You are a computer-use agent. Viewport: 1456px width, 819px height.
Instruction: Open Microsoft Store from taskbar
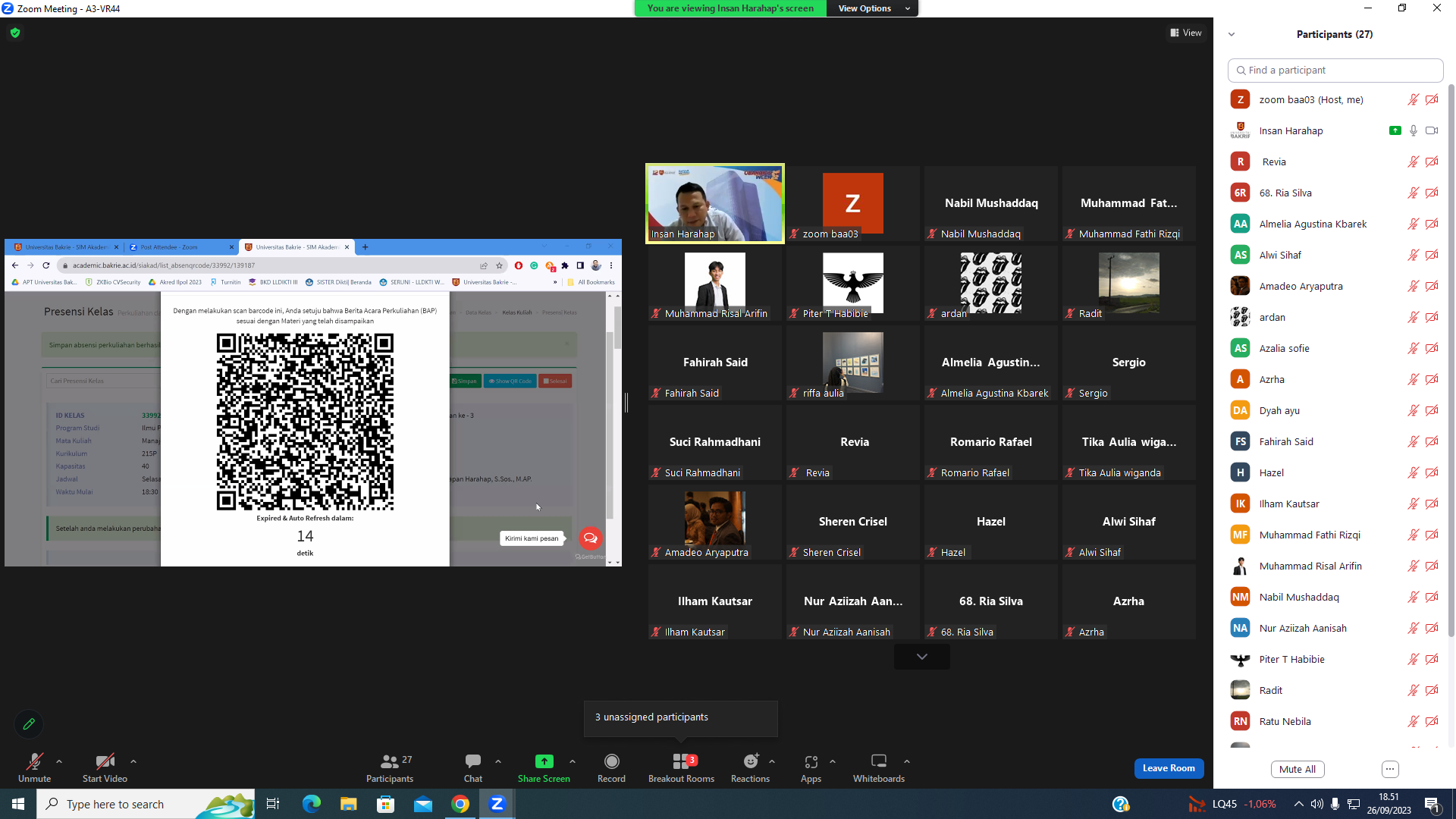point(385,804)
